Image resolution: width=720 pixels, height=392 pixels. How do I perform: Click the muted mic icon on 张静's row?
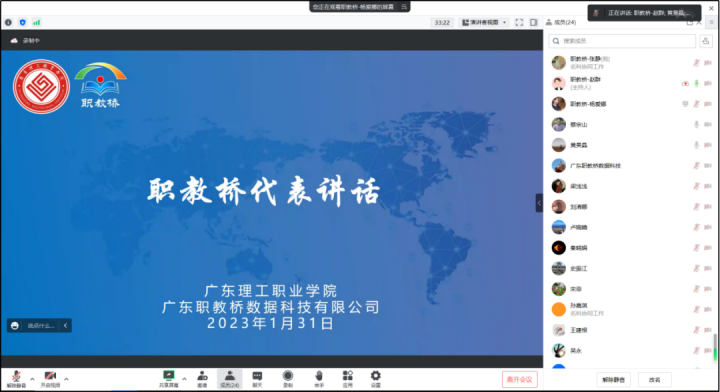pos(697,62)
